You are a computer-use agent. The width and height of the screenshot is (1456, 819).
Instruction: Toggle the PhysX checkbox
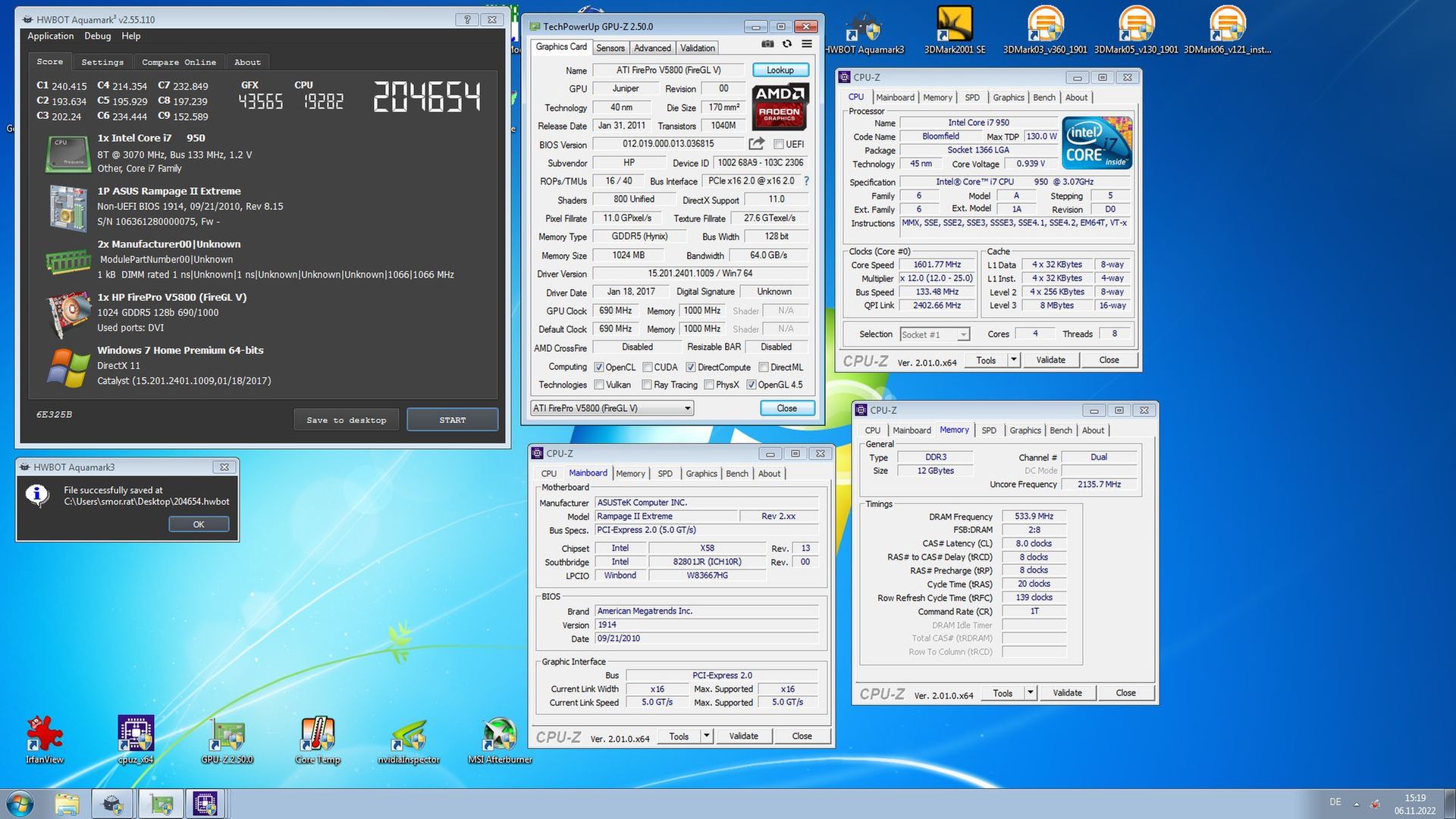[709, 384]
